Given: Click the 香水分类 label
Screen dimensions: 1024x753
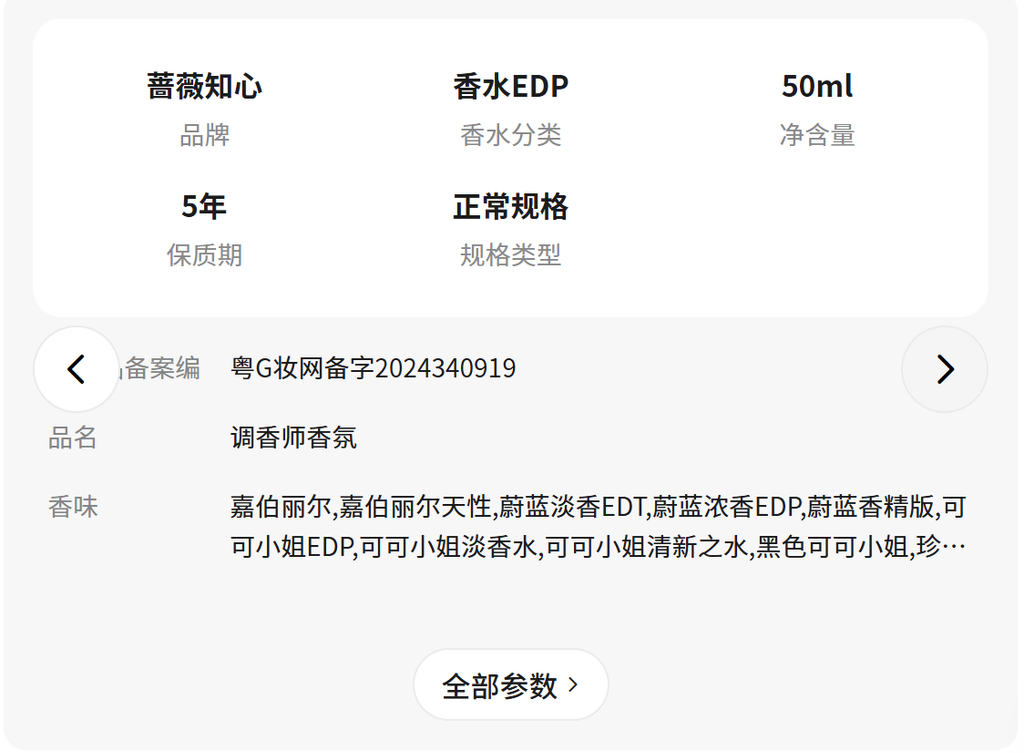Looking at the screenshot, I should pyautogui.click(x=510, y=136).
